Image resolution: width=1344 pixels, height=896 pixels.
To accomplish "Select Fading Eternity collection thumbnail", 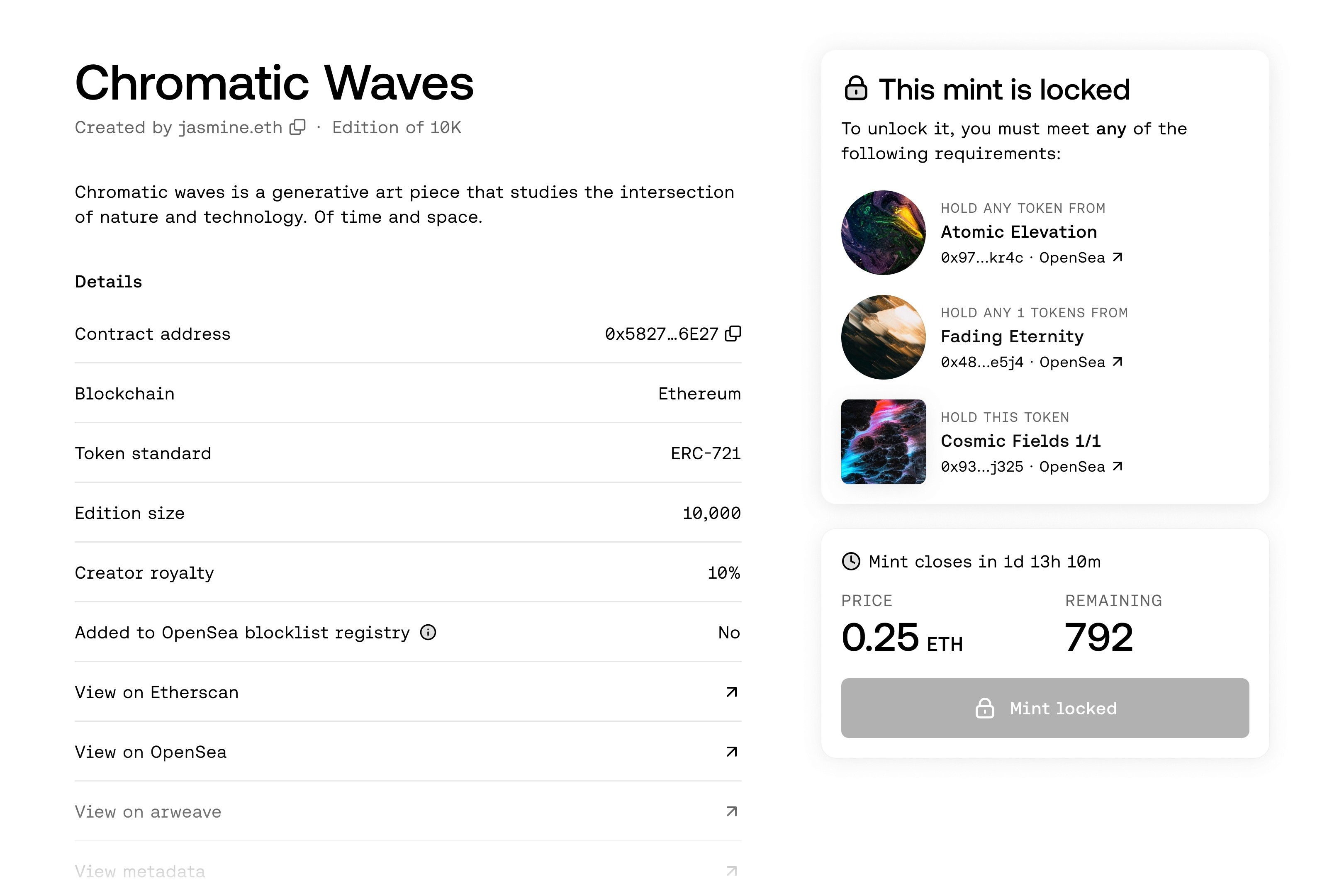I will [x=884, y=337].
